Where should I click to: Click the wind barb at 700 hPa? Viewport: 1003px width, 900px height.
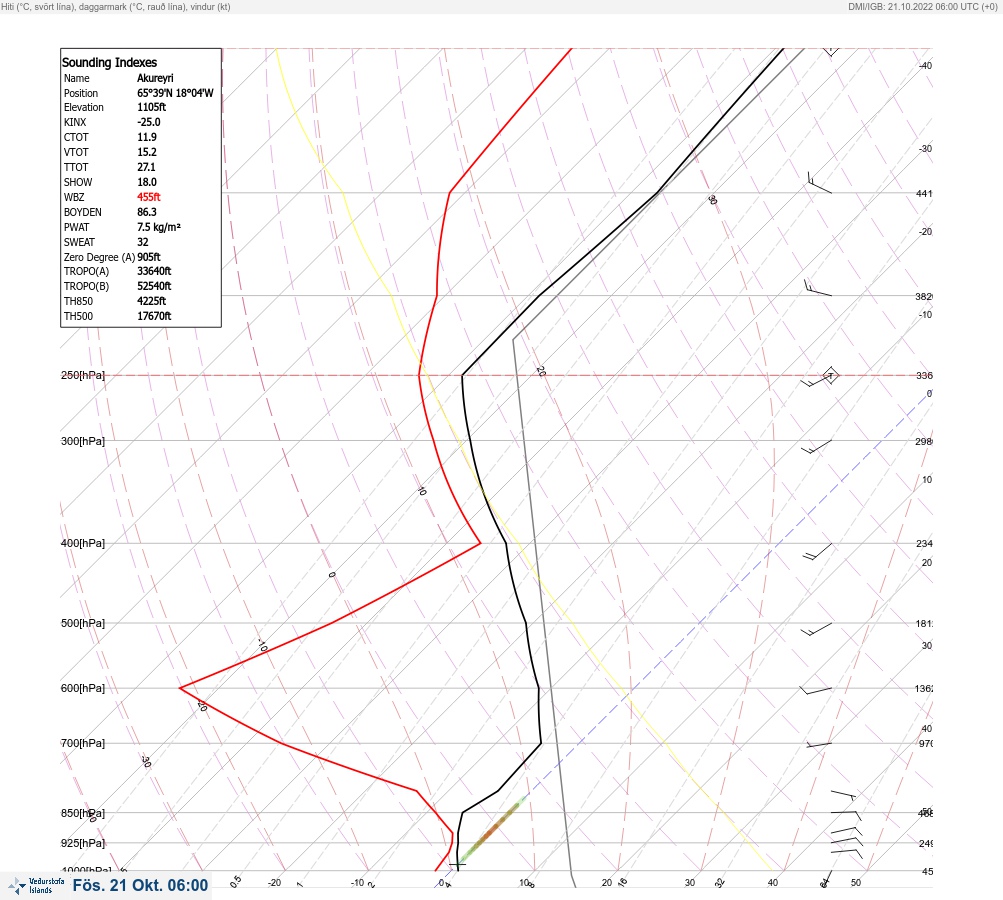(819, 745)
